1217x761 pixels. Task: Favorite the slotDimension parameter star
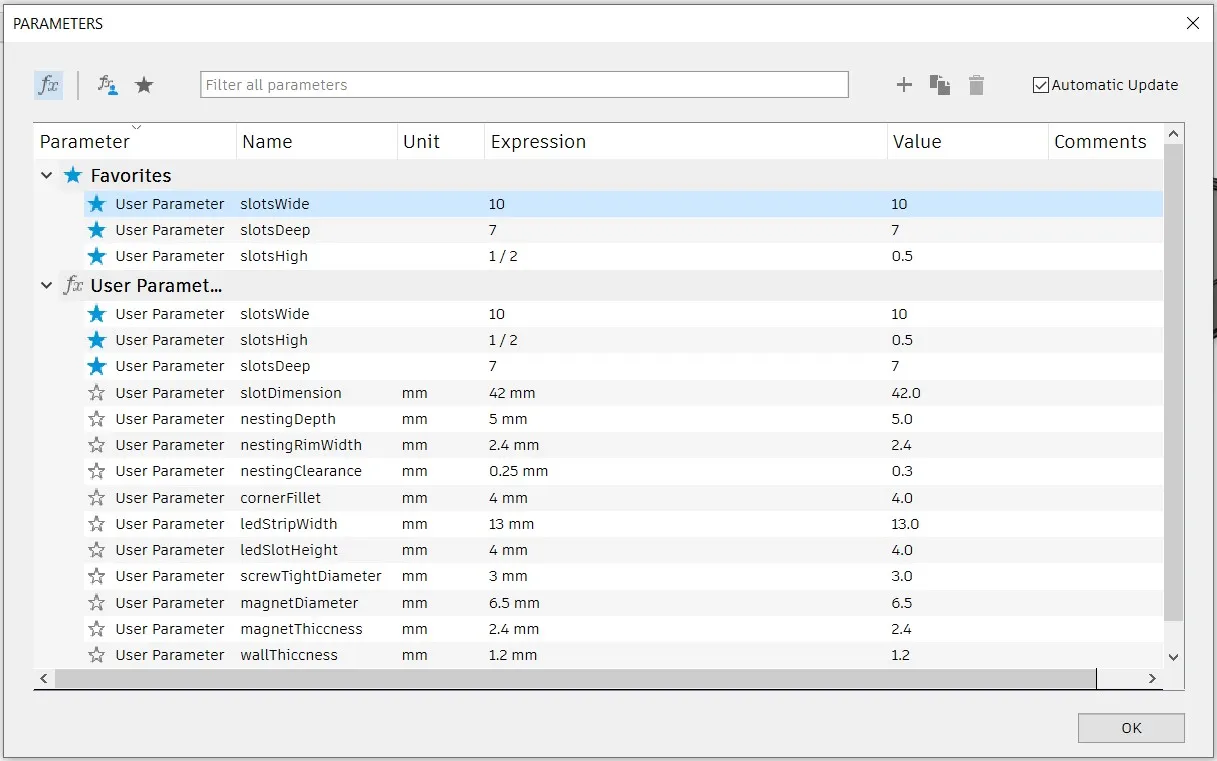97,393
